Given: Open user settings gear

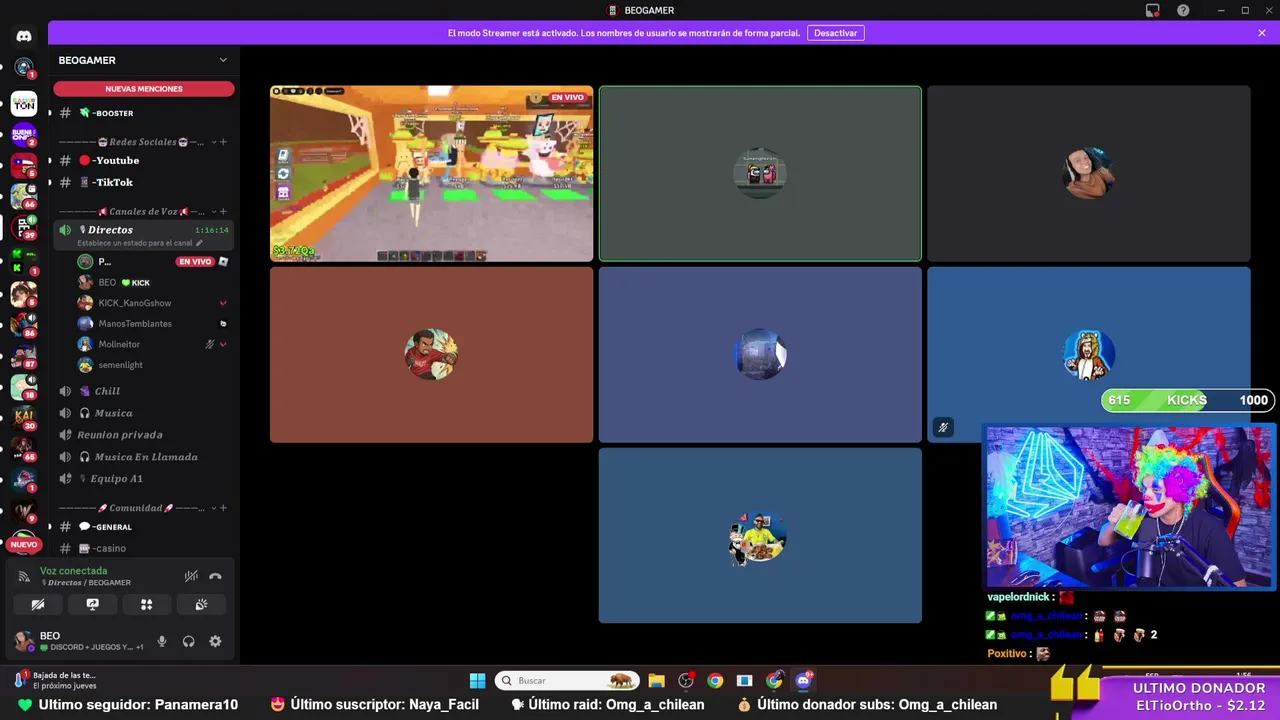Looking at the screenshot, I should tap(215, 641).
